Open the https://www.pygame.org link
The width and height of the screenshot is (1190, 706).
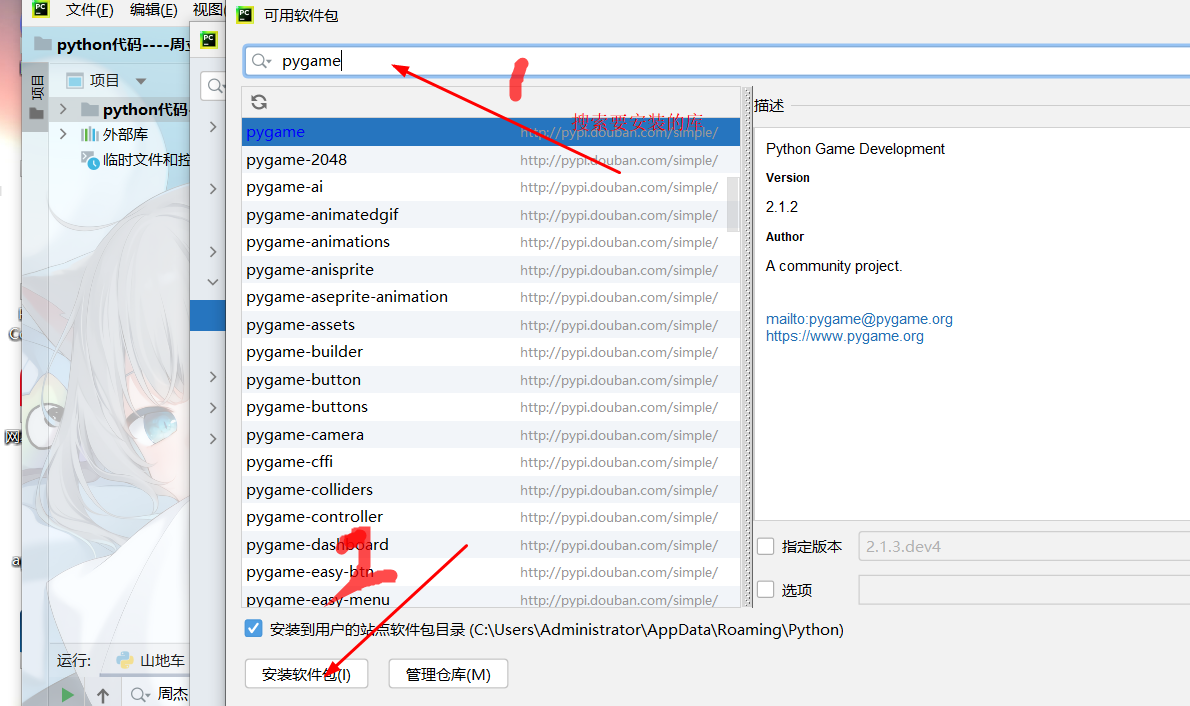pyautogui.click(x=845, y=336)
